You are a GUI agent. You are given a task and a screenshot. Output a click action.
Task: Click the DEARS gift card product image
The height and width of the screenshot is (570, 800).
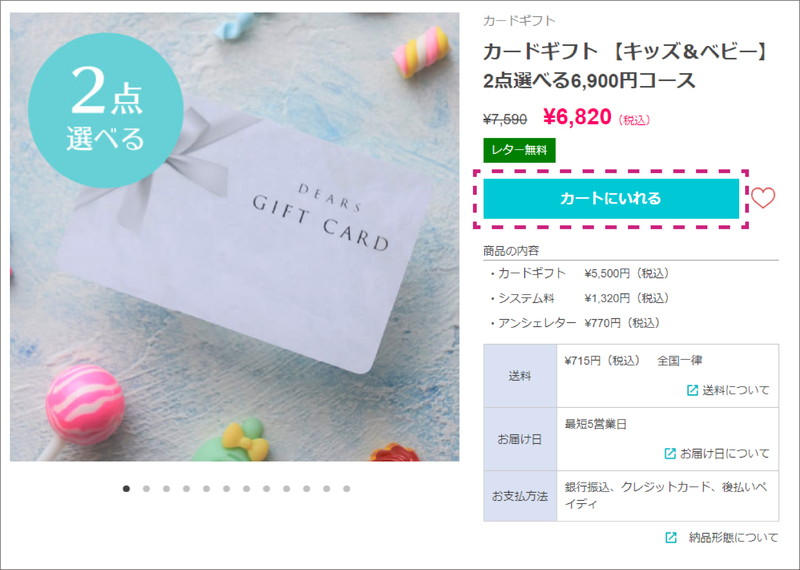coord(235,237)
